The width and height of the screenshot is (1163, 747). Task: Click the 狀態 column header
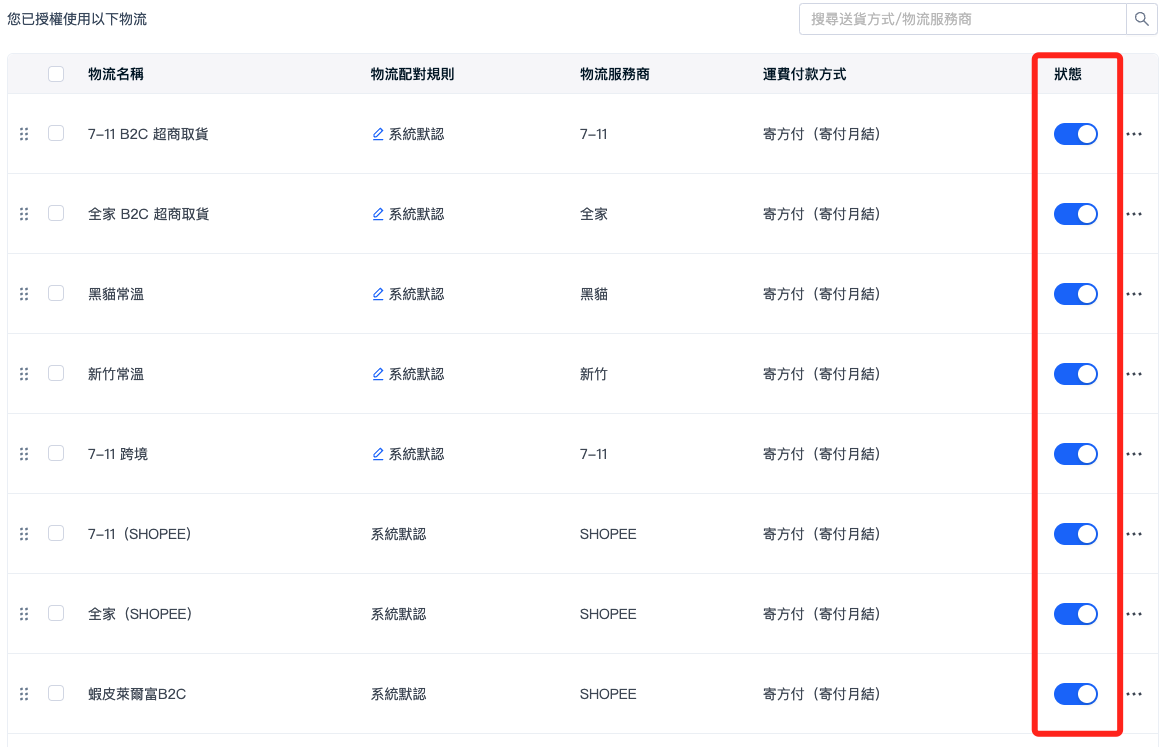point(1068,74)
